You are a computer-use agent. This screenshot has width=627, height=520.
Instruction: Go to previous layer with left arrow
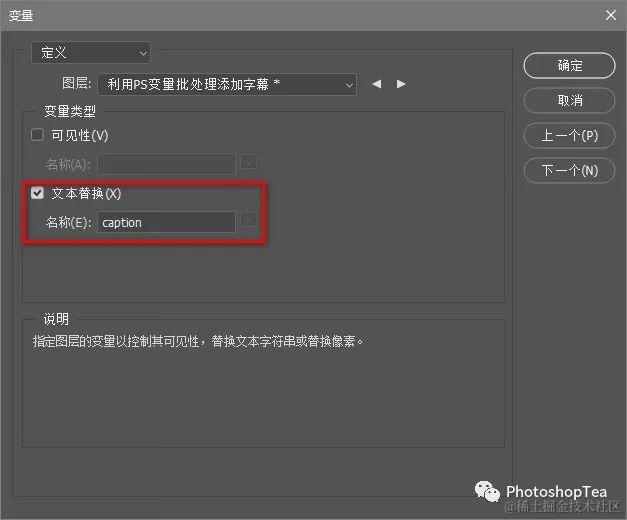(x=376, y=84)
